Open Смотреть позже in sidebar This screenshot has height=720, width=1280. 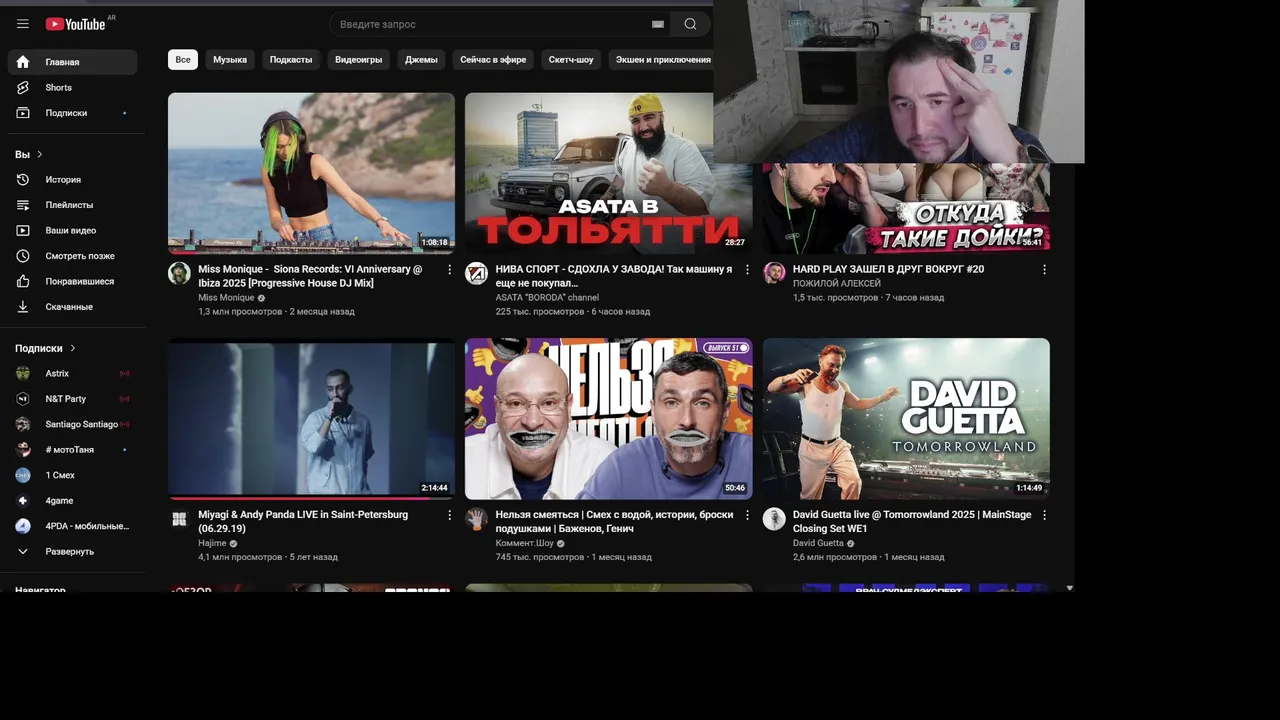[72, 256]
